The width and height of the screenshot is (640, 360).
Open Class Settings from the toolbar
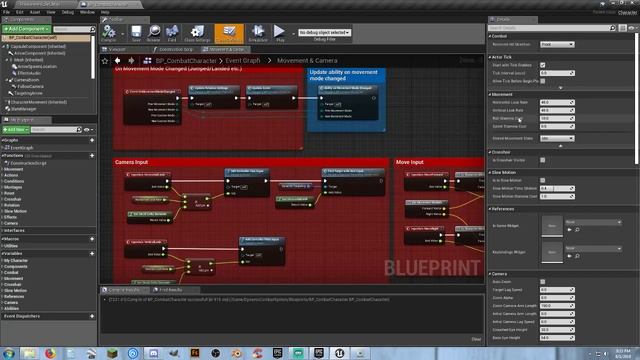point(198,32)
